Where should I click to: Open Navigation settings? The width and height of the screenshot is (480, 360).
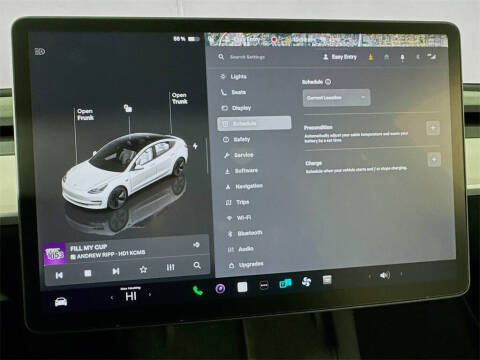pyautogui.click(x=244, y=186)
